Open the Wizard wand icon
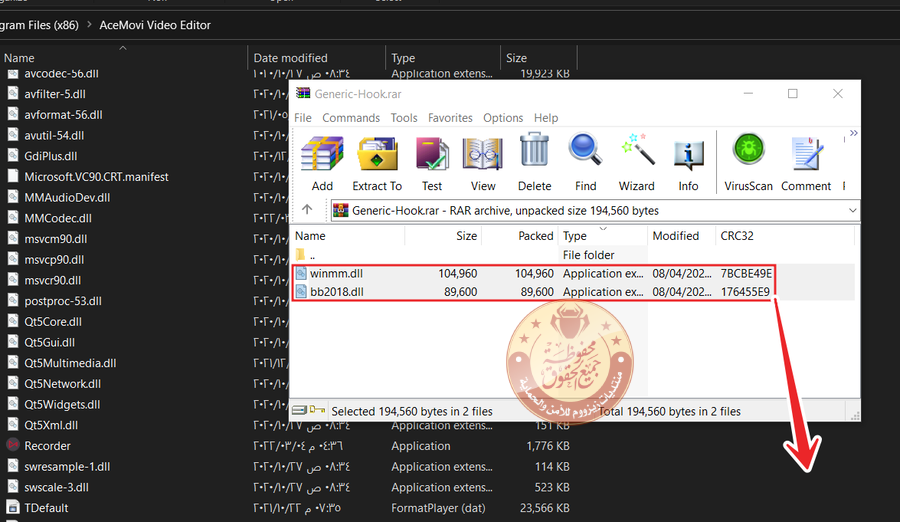Viewport: 900px width, 522px height. (637, 149)
